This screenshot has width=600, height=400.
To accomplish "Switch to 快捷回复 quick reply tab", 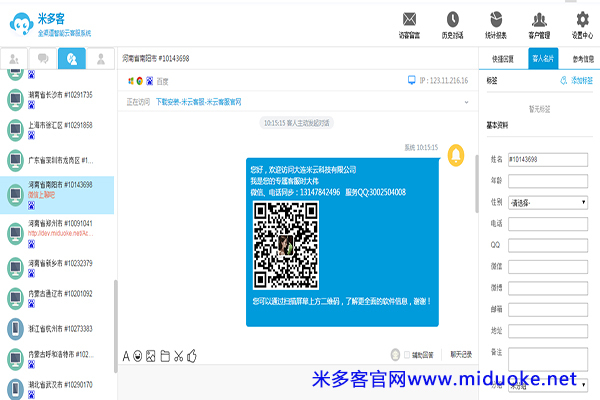I will click(503, 59).
